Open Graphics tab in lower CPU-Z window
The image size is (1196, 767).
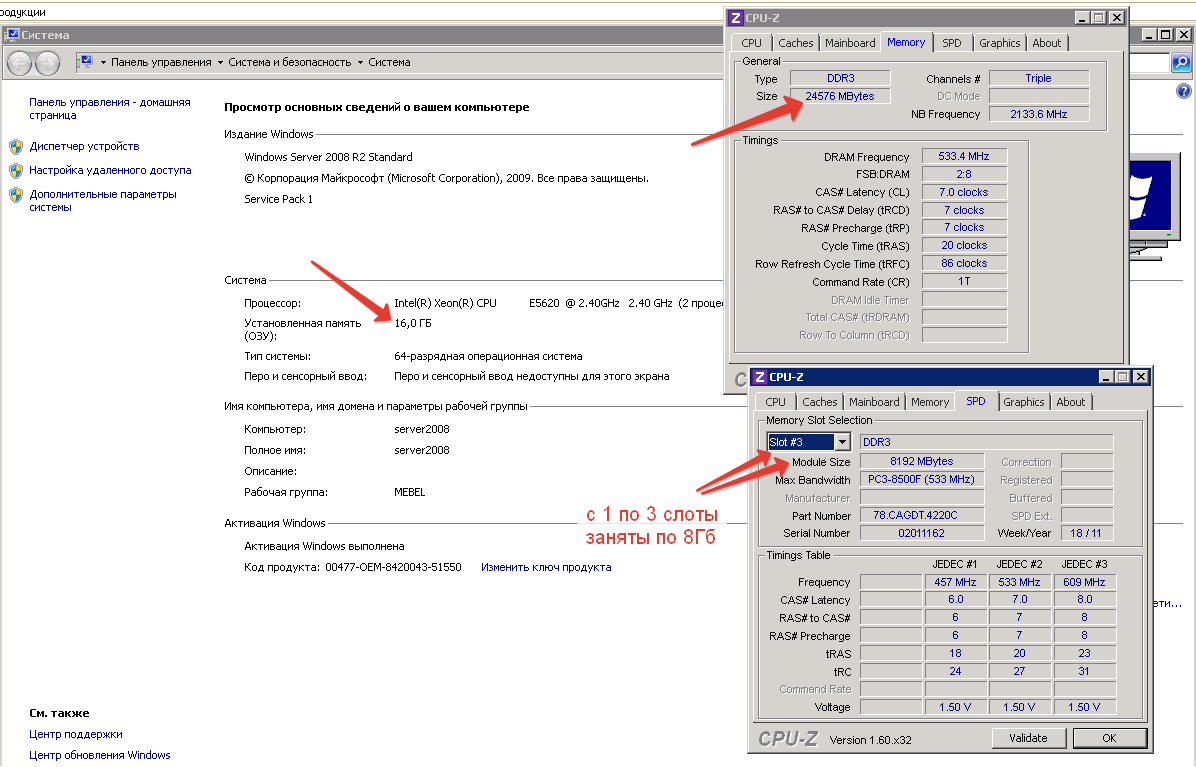click(1024, 403)
